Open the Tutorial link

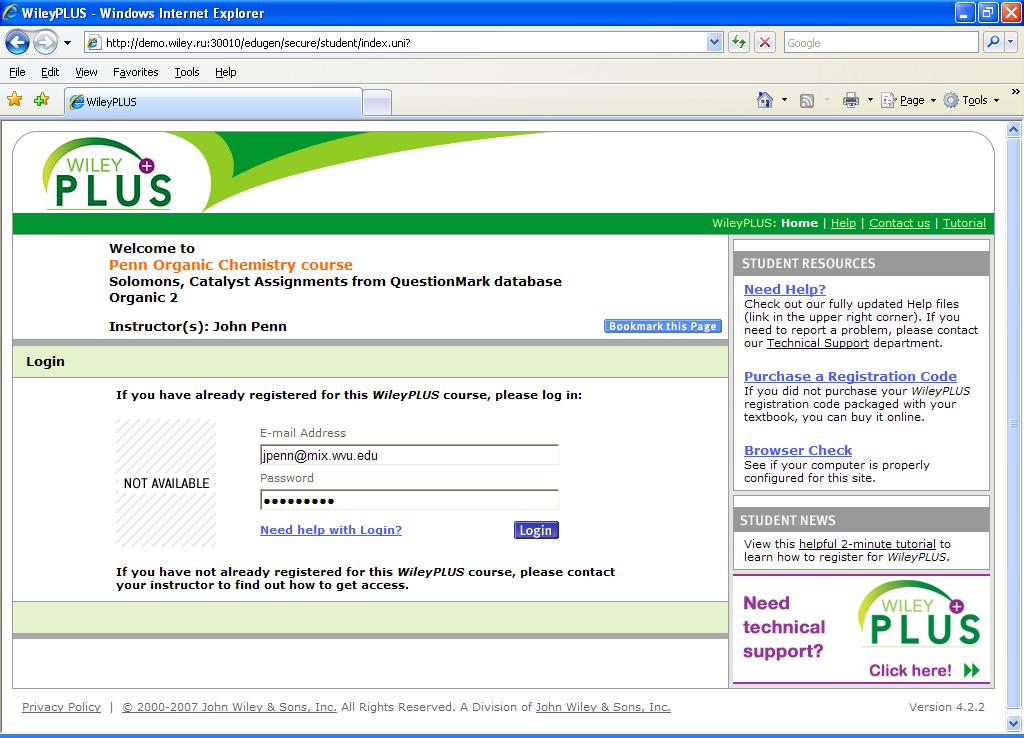point(964,223)
